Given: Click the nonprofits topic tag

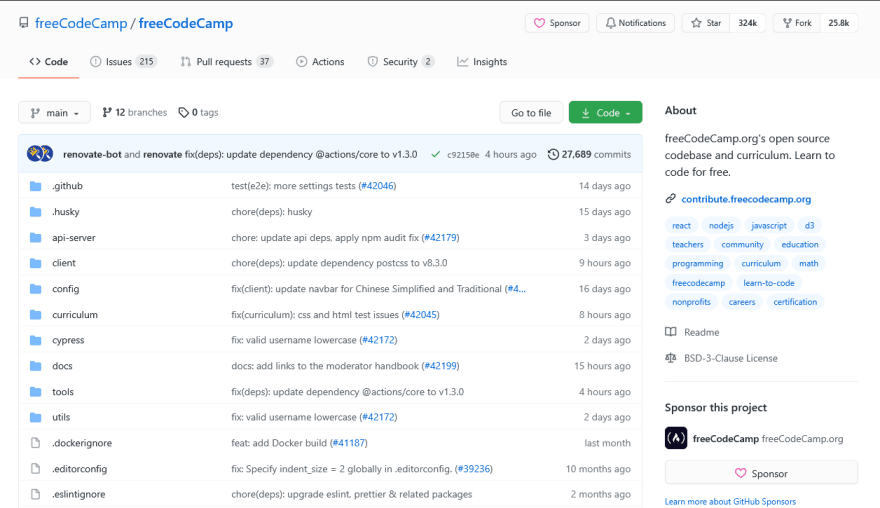Looking at the screenshot, I should tap(691, 301).
